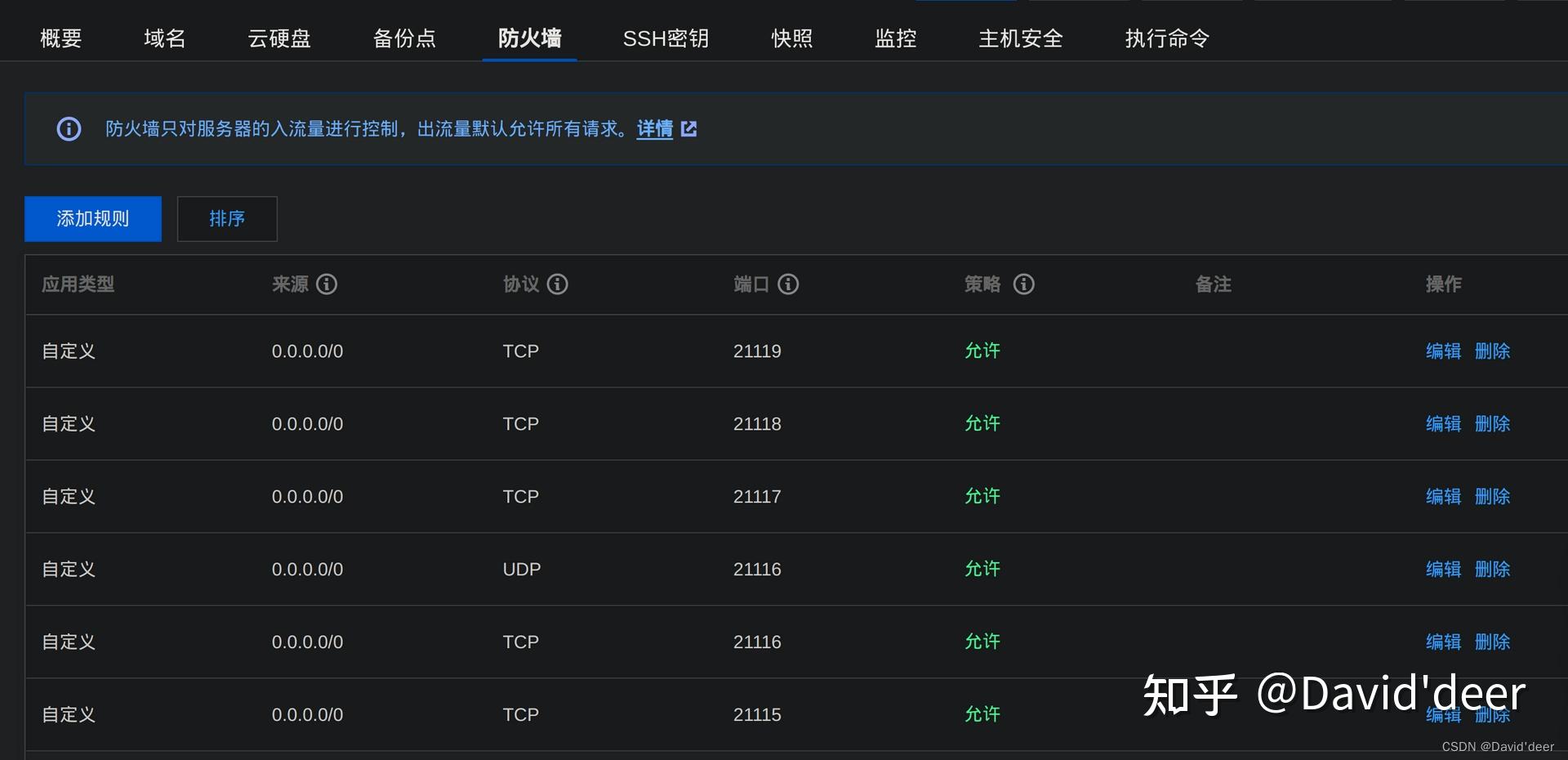Open the external link icon beside 详情

[x=689, y=129]
